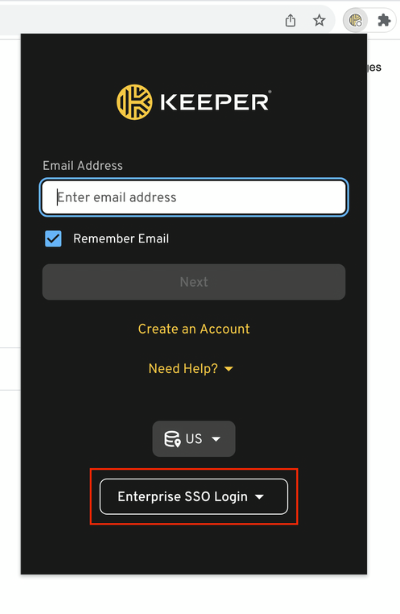Uncheck the Remember Email checkbox
Image resolution: width=400 pixels, height=614 pixels.
pyautogui.click(x=53, y=238)
